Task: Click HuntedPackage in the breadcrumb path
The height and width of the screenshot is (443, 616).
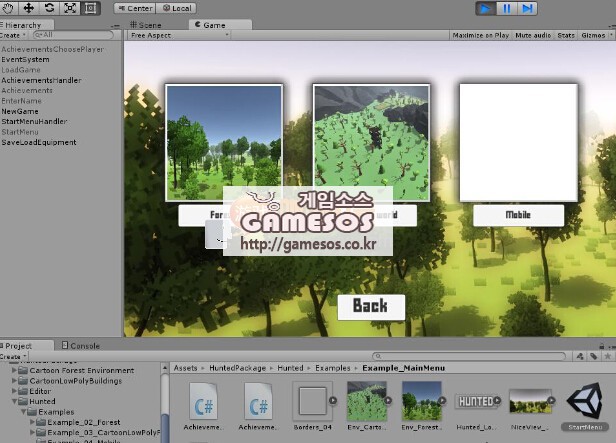Action: point(237,368)
